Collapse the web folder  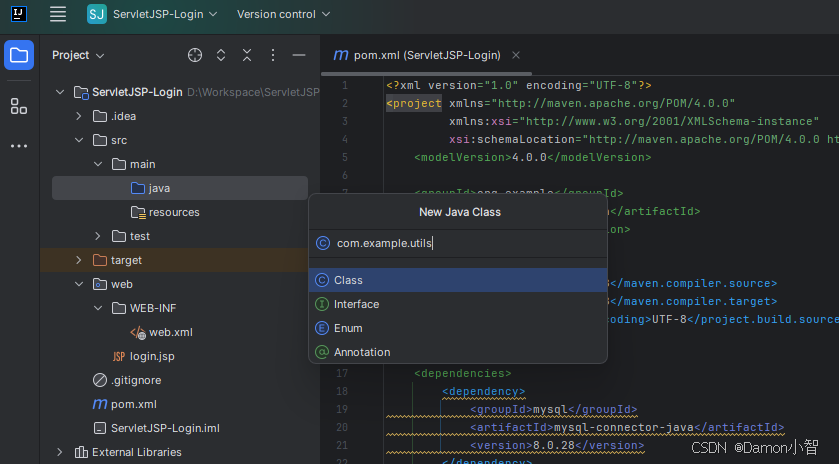pos(79,284)
